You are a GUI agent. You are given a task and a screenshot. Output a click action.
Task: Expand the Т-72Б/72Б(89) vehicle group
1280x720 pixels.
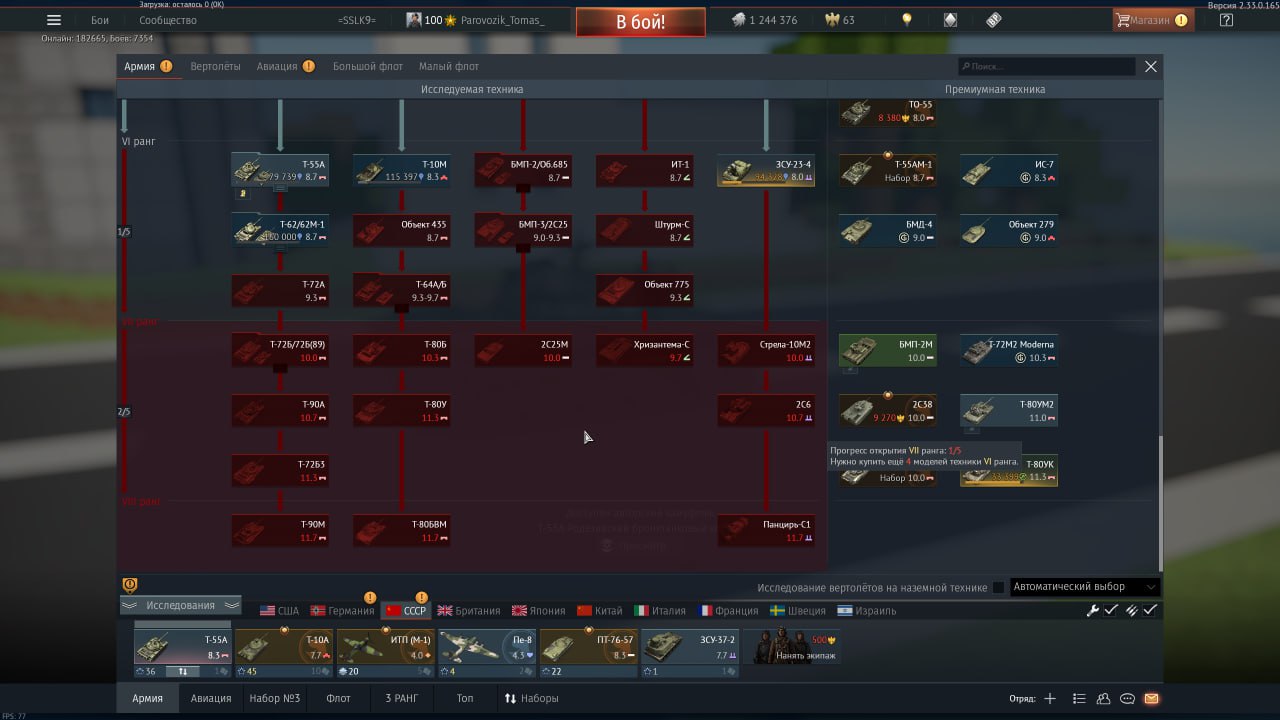point(280,369)
